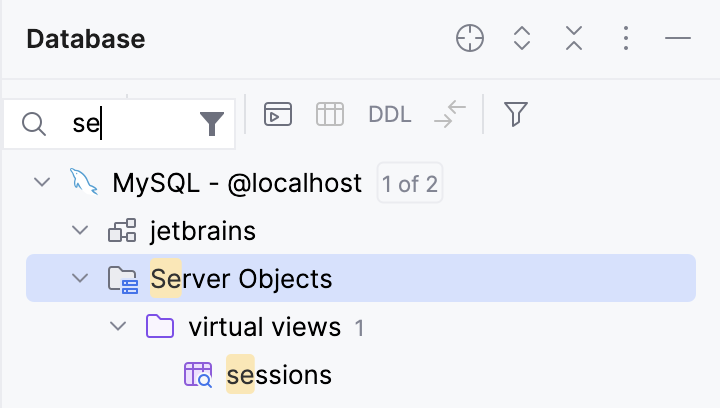Collapse the virtual views folder

(118, 327)
